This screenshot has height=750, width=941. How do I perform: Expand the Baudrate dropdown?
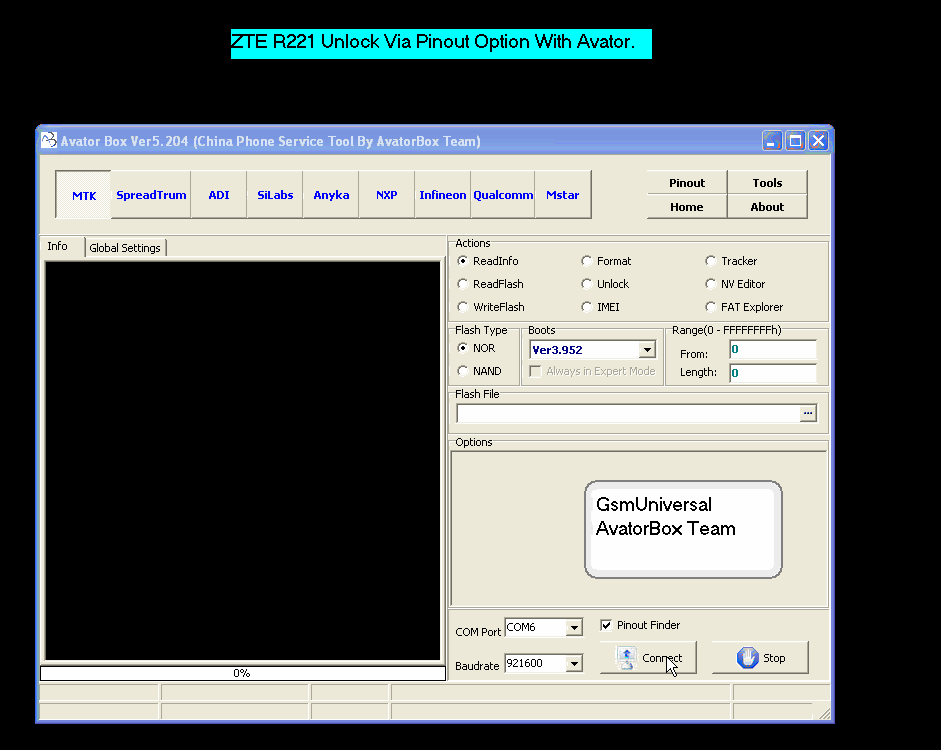(x=574, y=664)
